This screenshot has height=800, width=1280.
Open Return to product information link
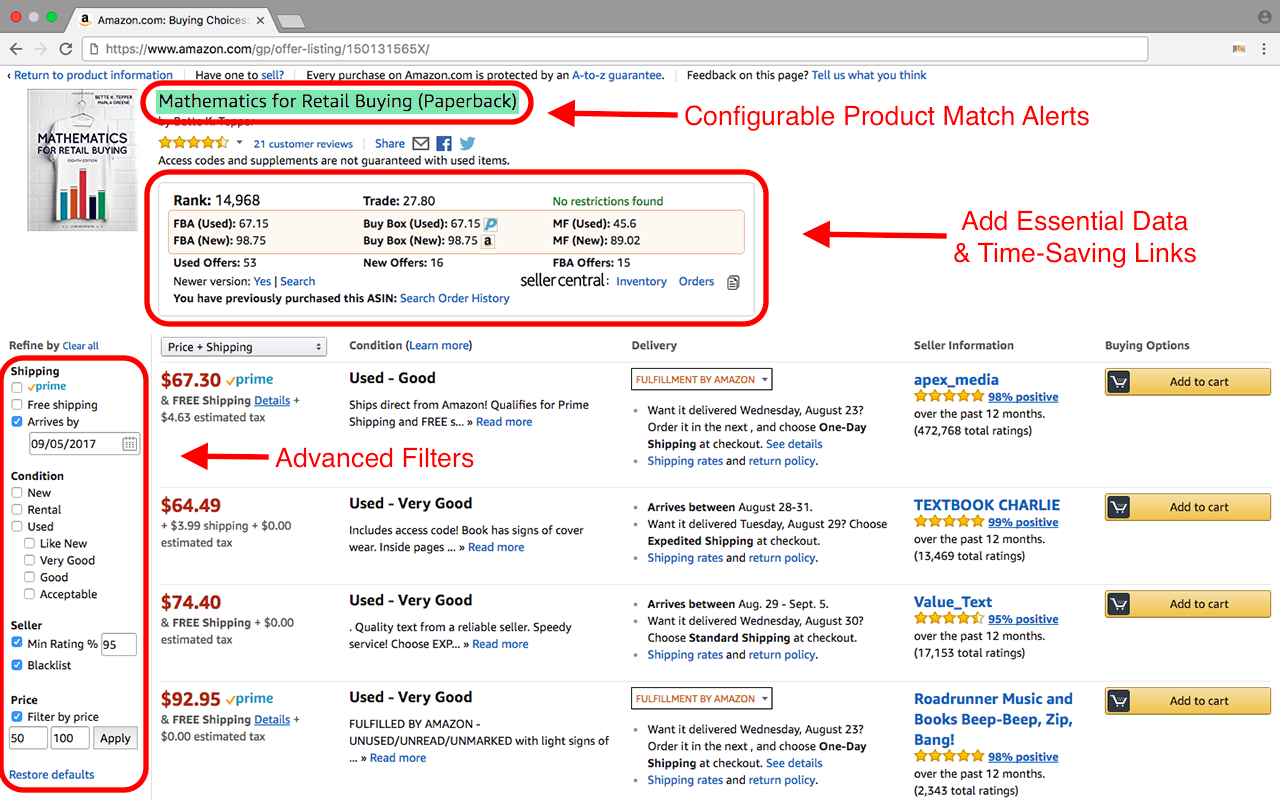(93, 75)
